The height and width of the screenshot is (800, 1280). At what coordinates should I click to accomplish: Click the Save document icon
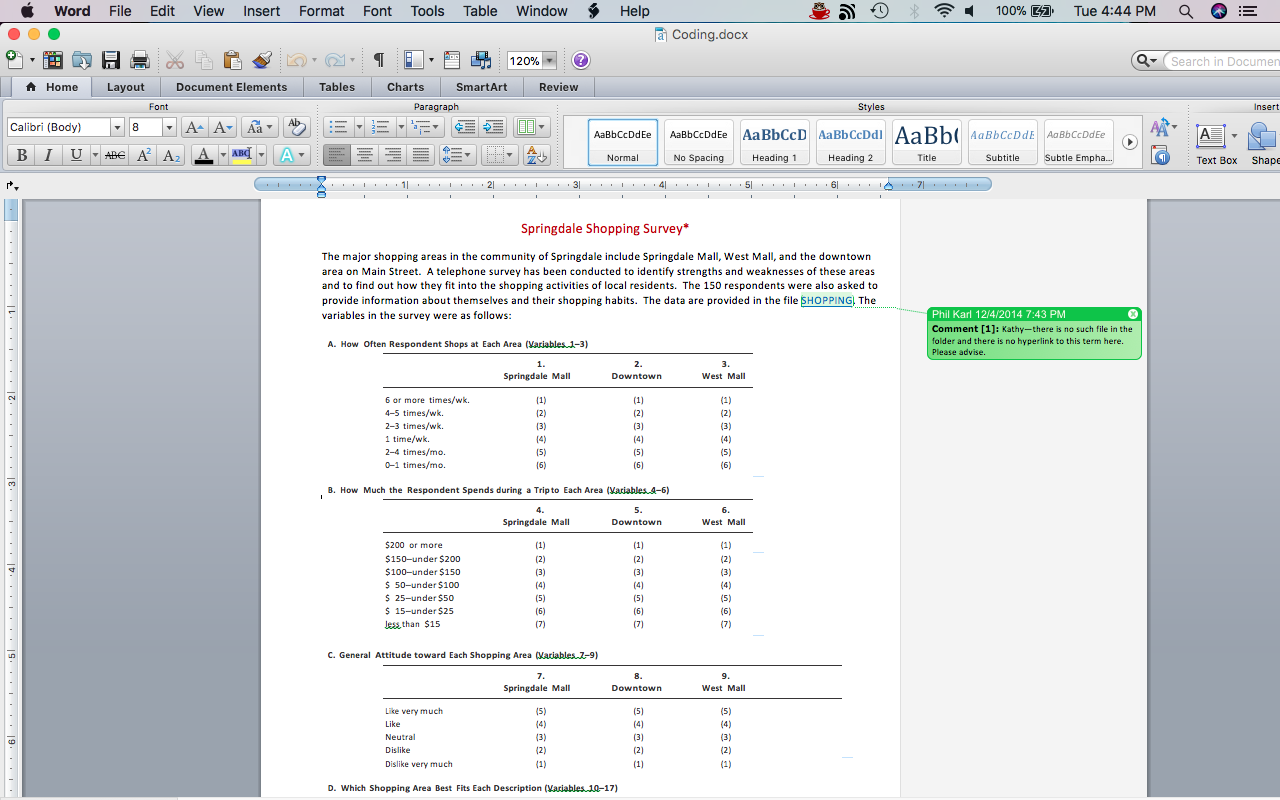[111, 61]
